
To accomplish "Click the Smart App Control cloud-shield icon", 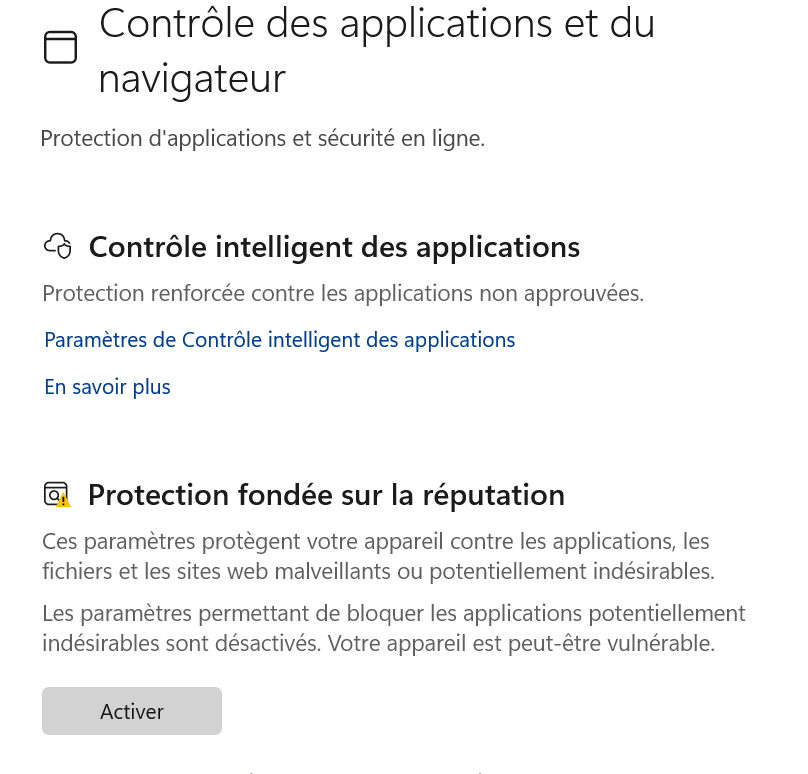I will pyautogui.click(x=58, y=246).
